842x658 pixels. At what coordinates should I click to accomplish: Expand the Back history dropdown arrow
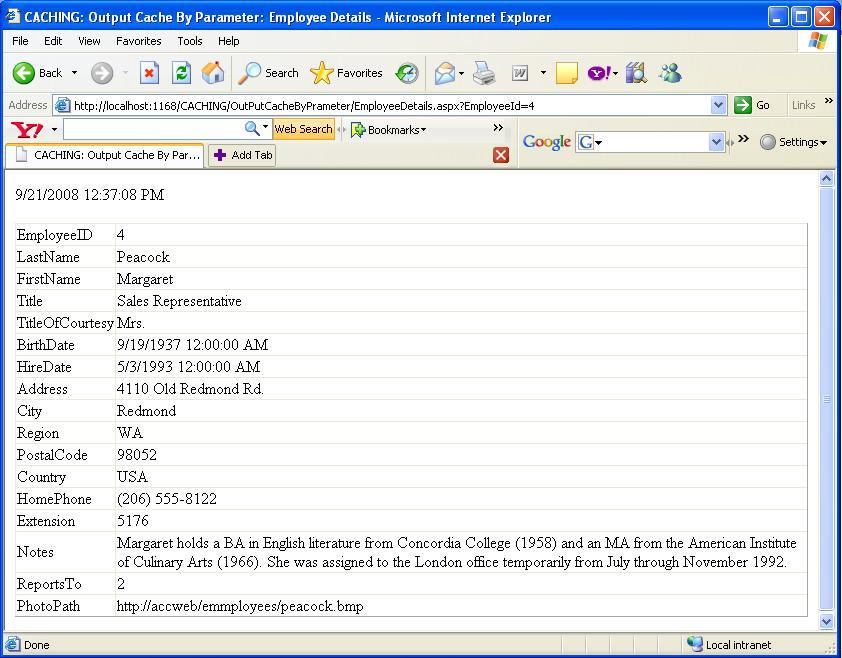point(74,73)
